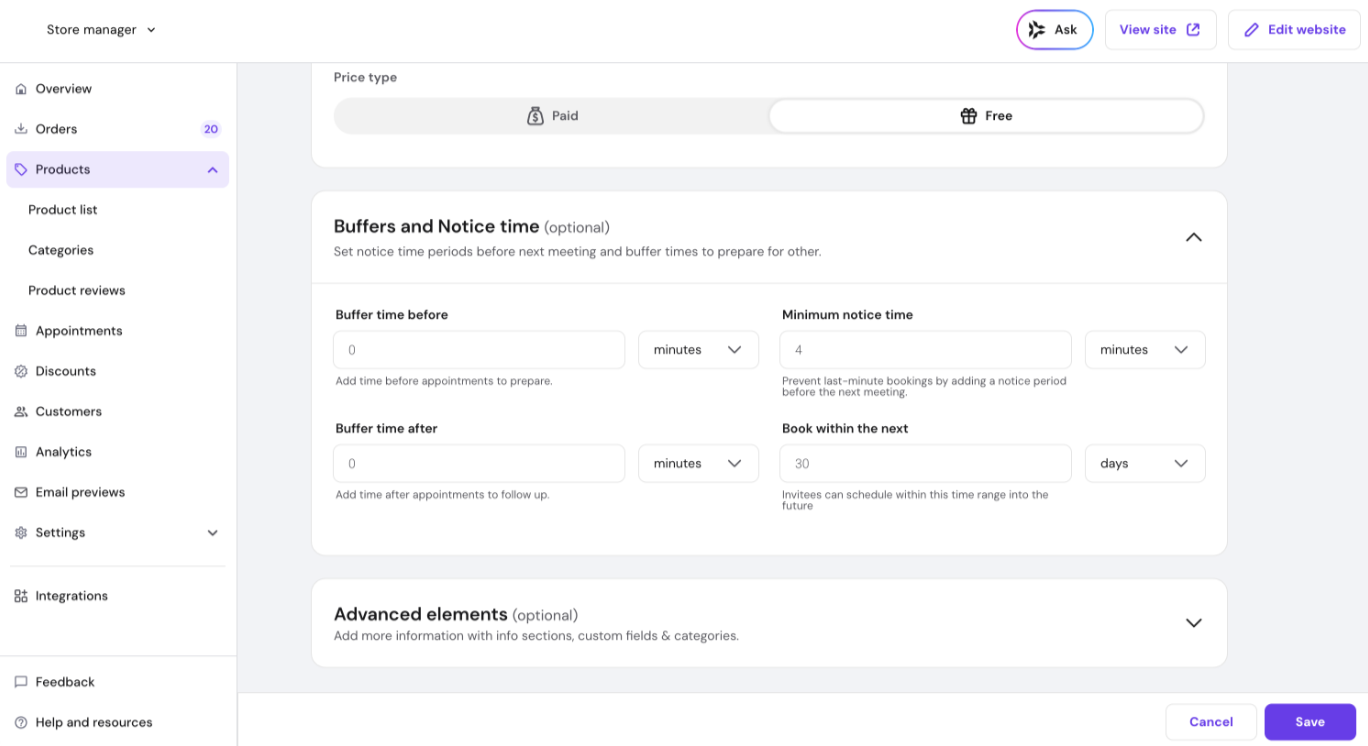Click the Appointments calendar icon
Viewport: 1368px width, 746px height.
pyautogui.click(x=21, y=331)
